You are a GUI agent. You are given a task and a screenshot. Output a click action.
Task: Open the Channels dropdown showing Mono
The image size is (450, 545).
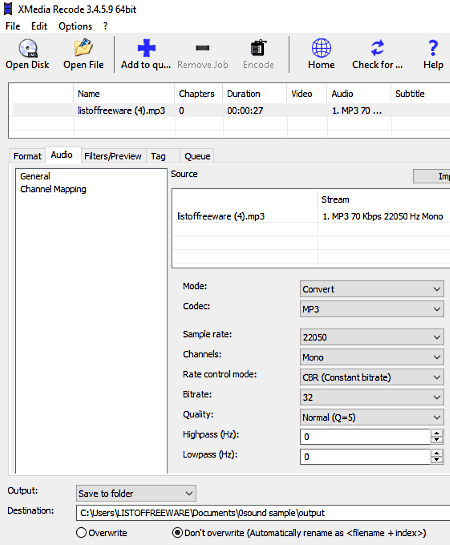click(372, 357)
